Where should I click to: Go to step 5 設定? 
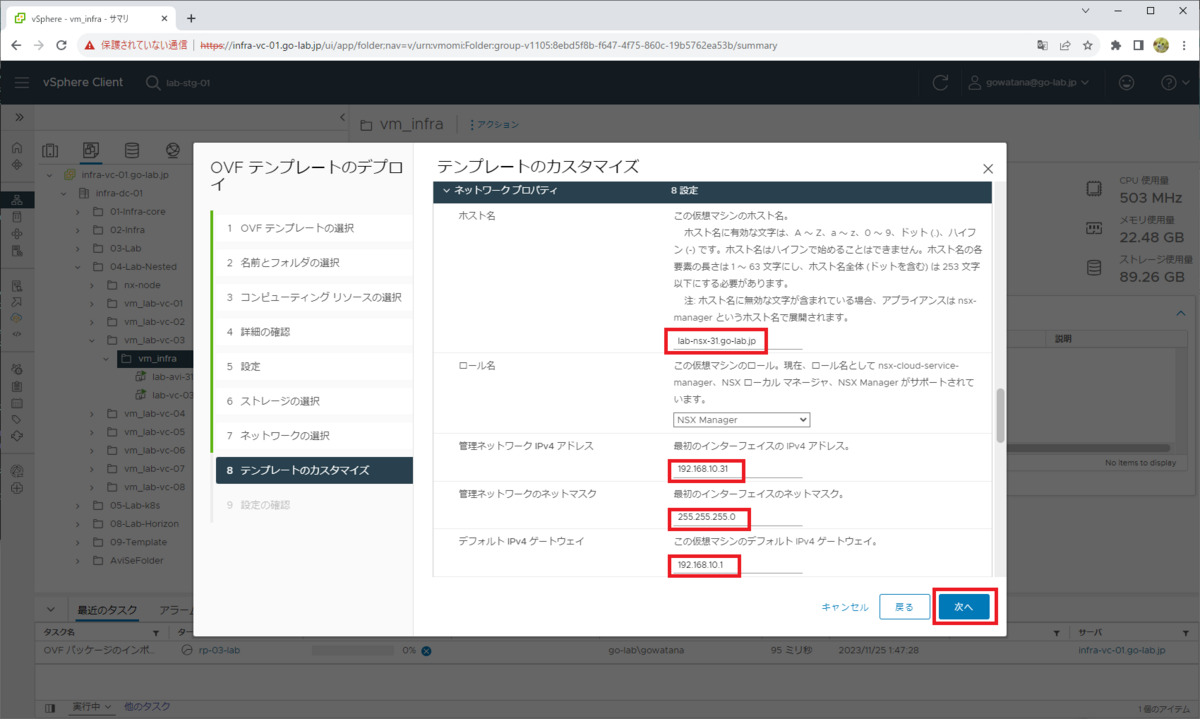(x=313, y=366)
